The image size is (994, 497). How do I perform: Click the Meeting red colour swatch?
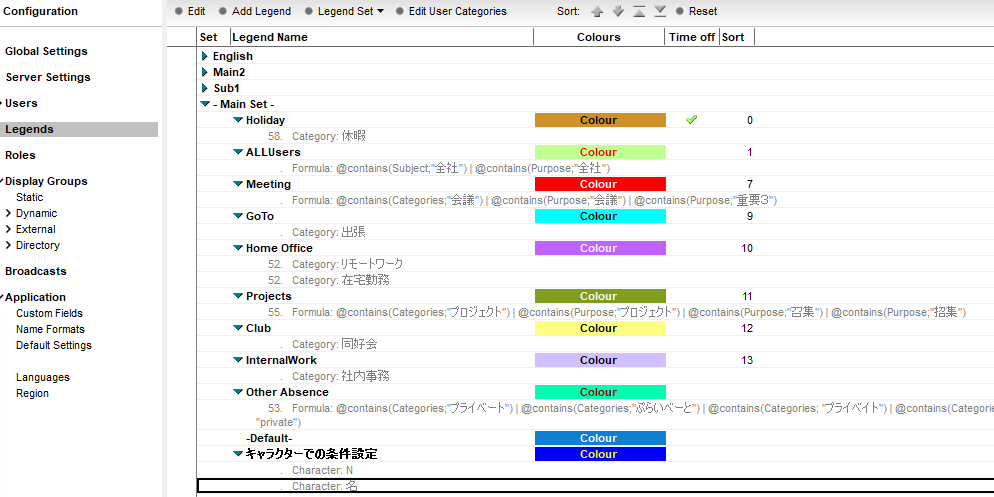(600, 184)
